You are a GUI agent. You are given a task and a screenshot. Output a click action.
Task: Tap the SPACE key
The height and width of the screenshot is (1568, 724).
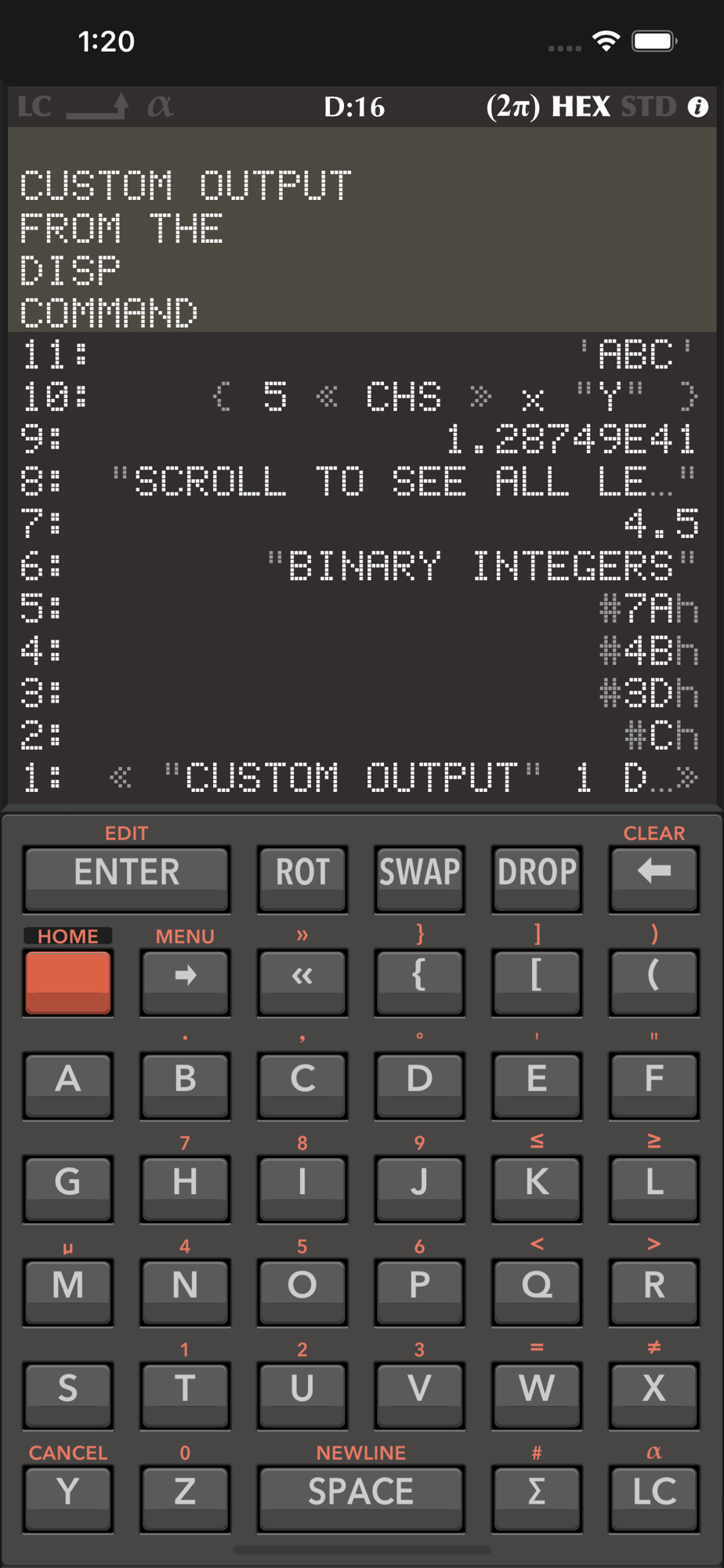click(361, 1497)
